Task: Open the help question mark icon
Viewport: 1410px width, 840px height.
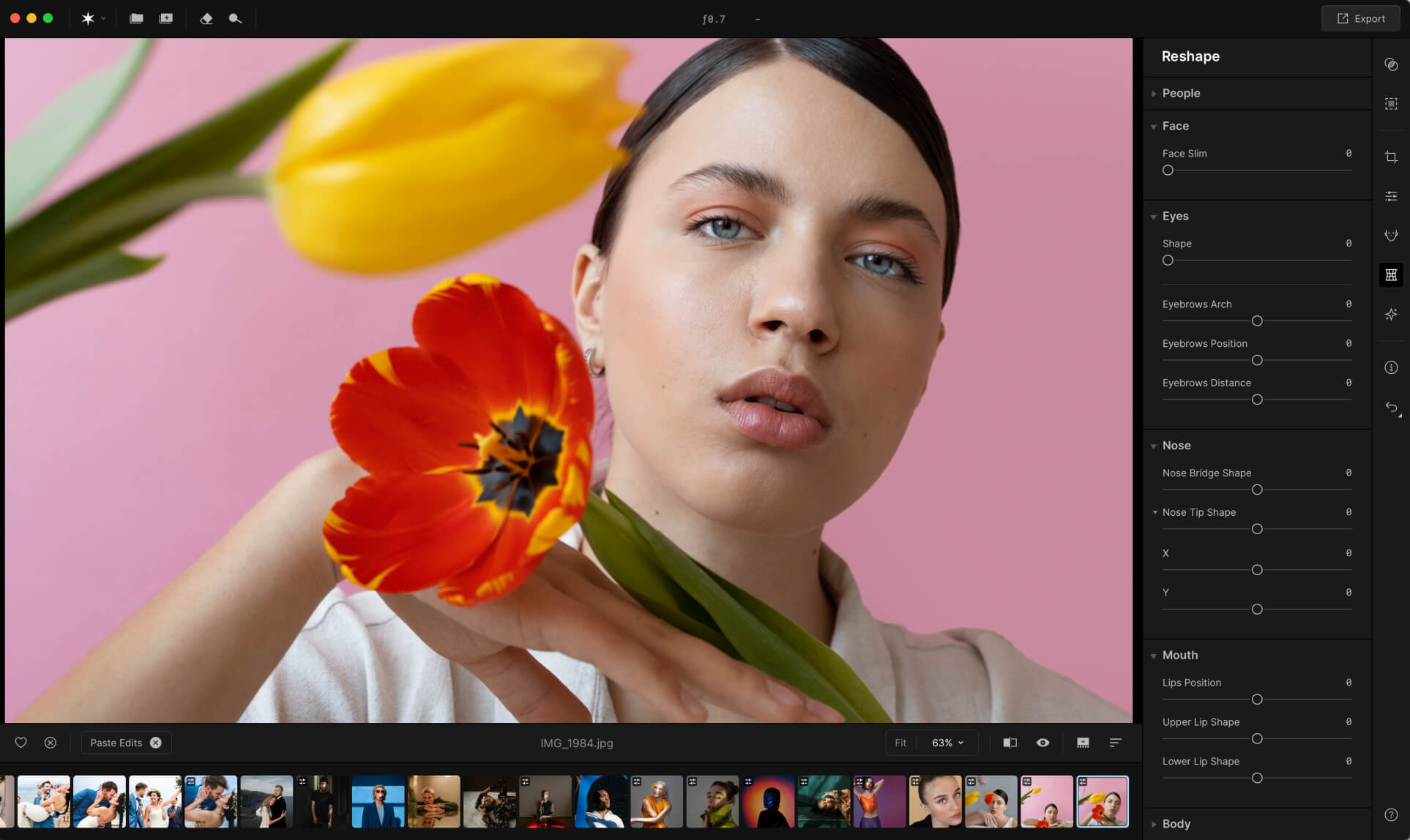Action: [x=1391, y=814]
